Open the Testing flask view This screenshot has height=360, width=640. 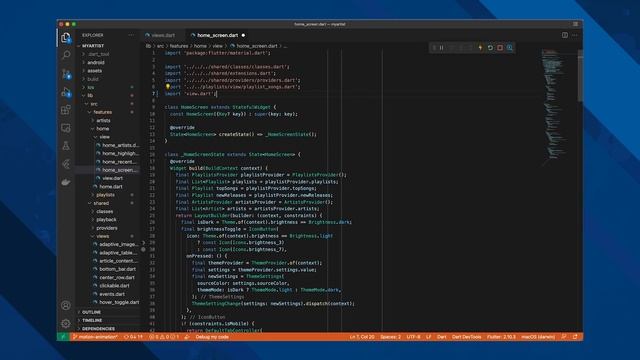[66, 146]
